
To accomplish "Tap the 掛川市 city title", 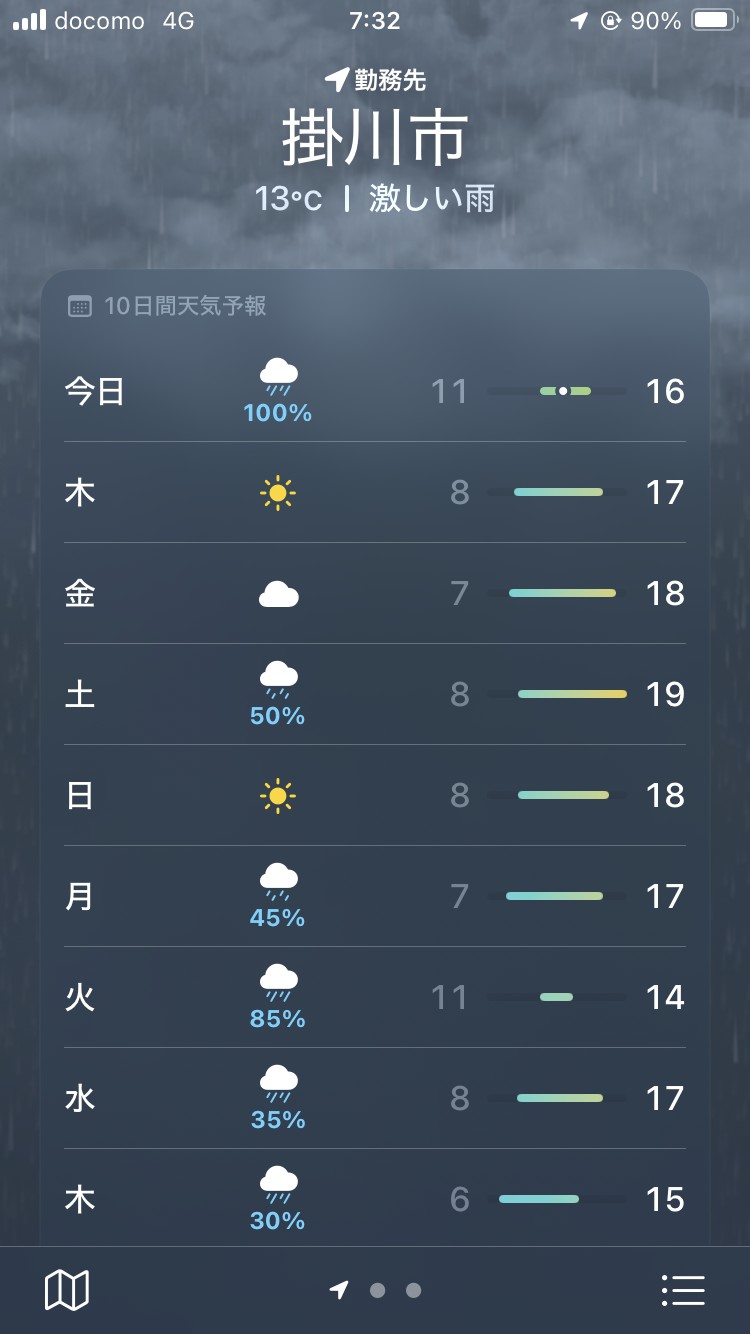I will point(375,139).
